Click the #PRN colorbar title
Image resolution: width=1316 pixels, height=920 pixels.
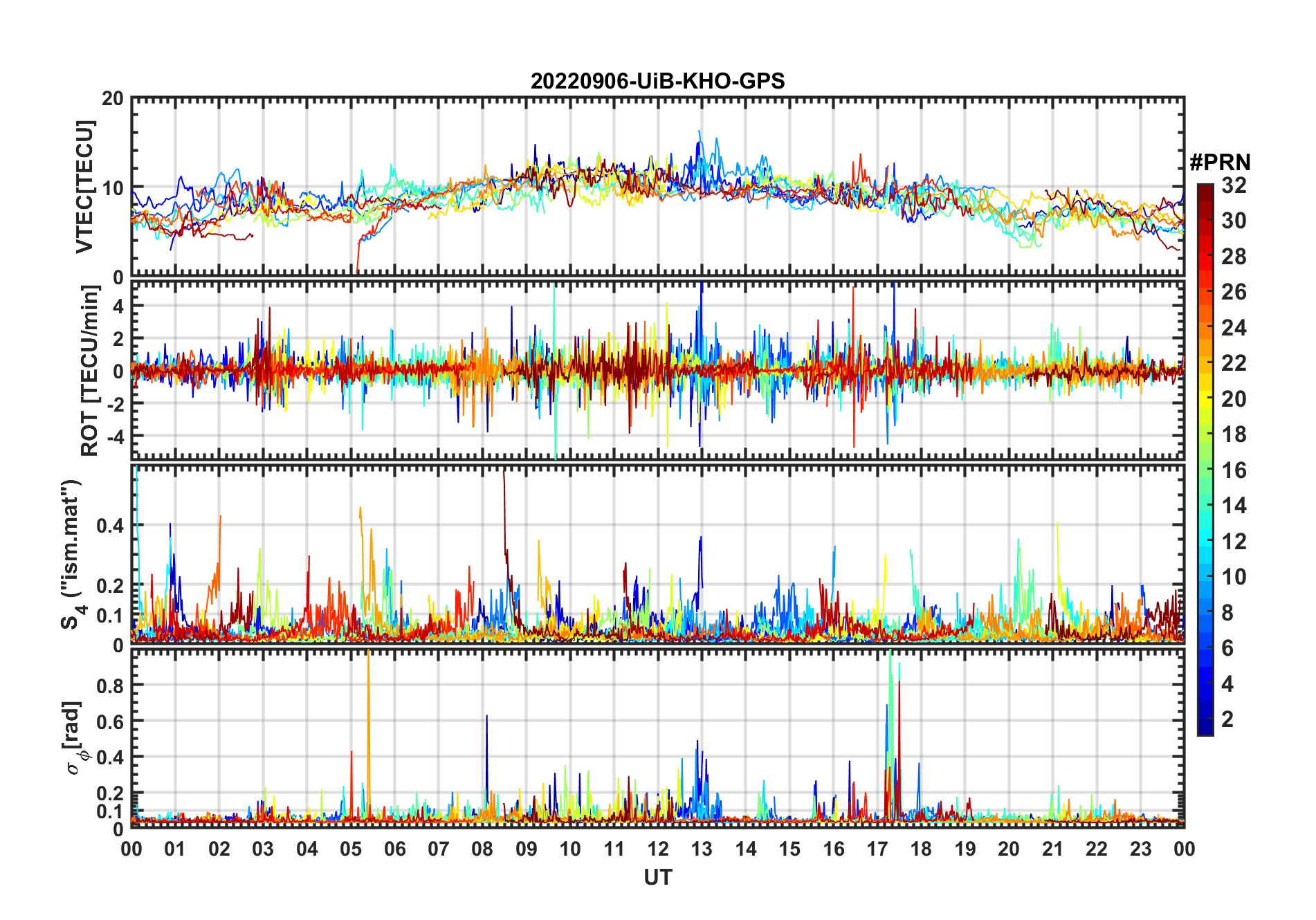1220,163
